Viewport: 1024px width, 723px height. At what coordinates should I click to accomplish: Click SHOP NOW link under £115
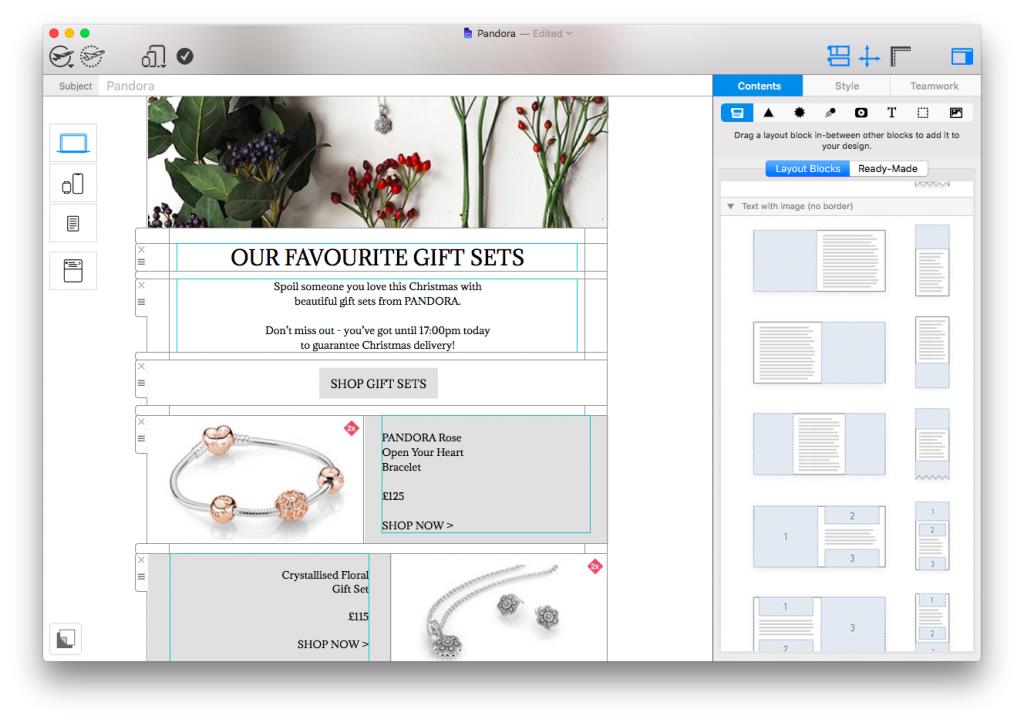pos(333,644)
